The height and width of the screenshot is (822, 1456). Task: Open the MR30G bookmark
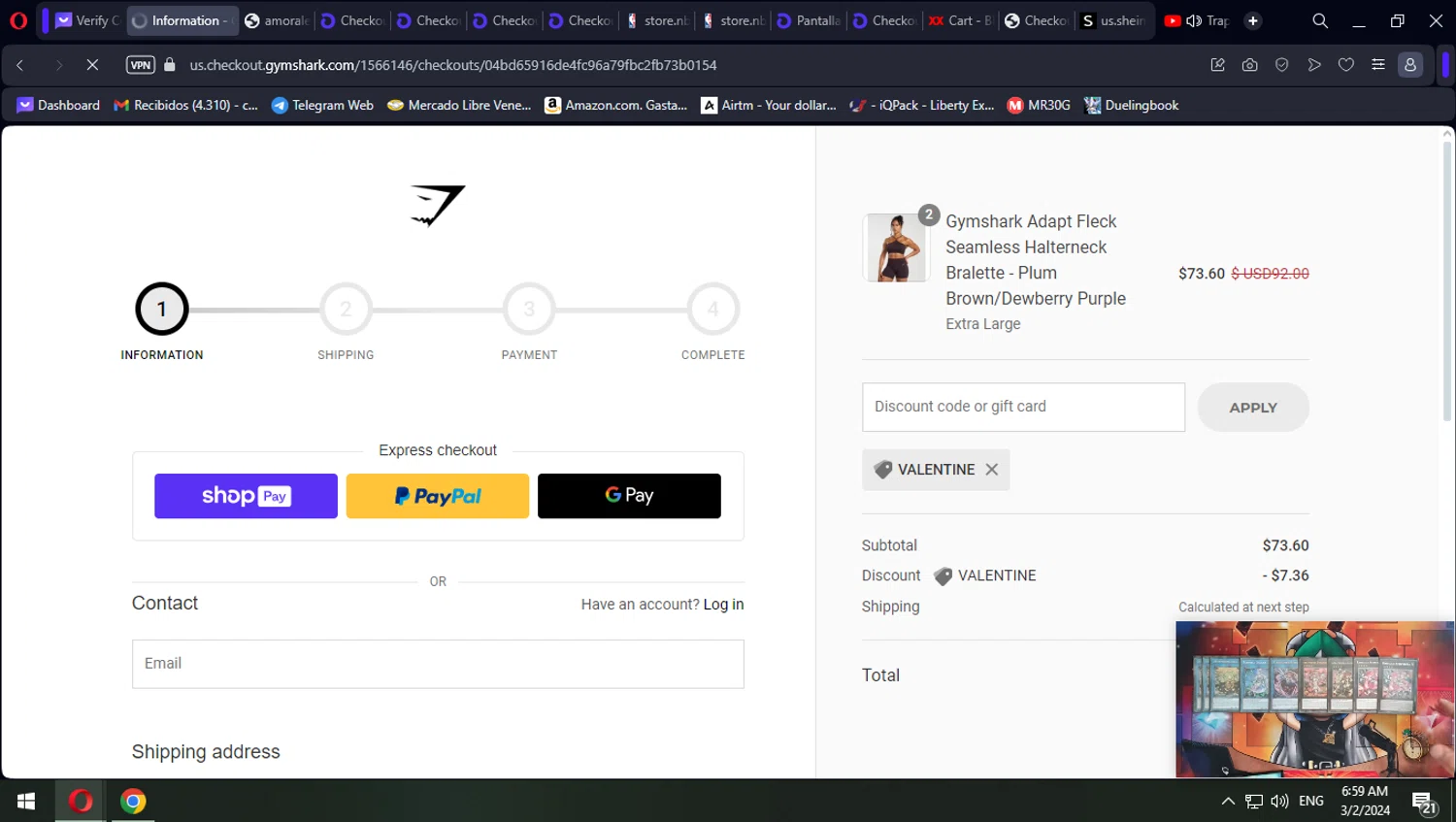click(1039, 105)
